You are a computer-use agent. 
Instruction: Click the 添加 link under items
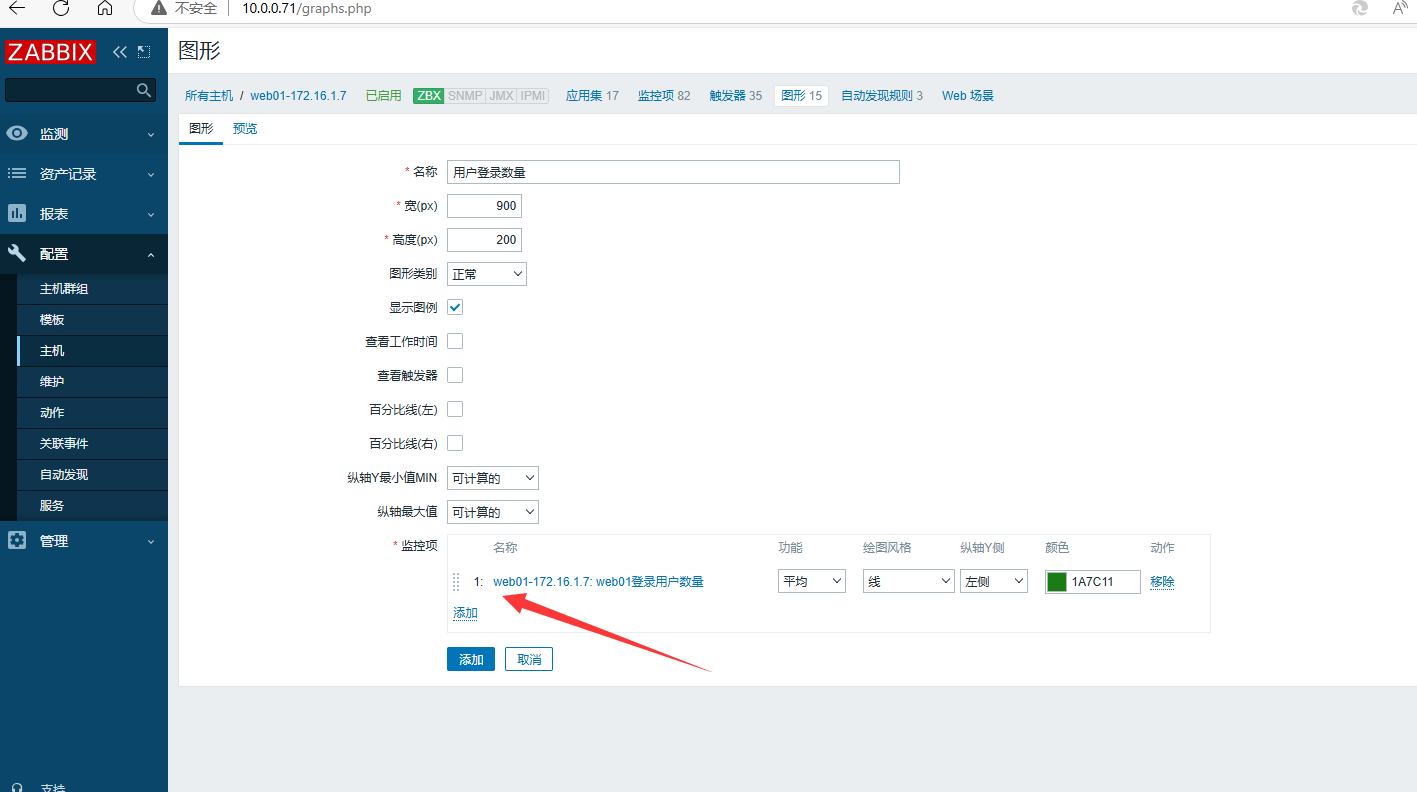(465, 613)
